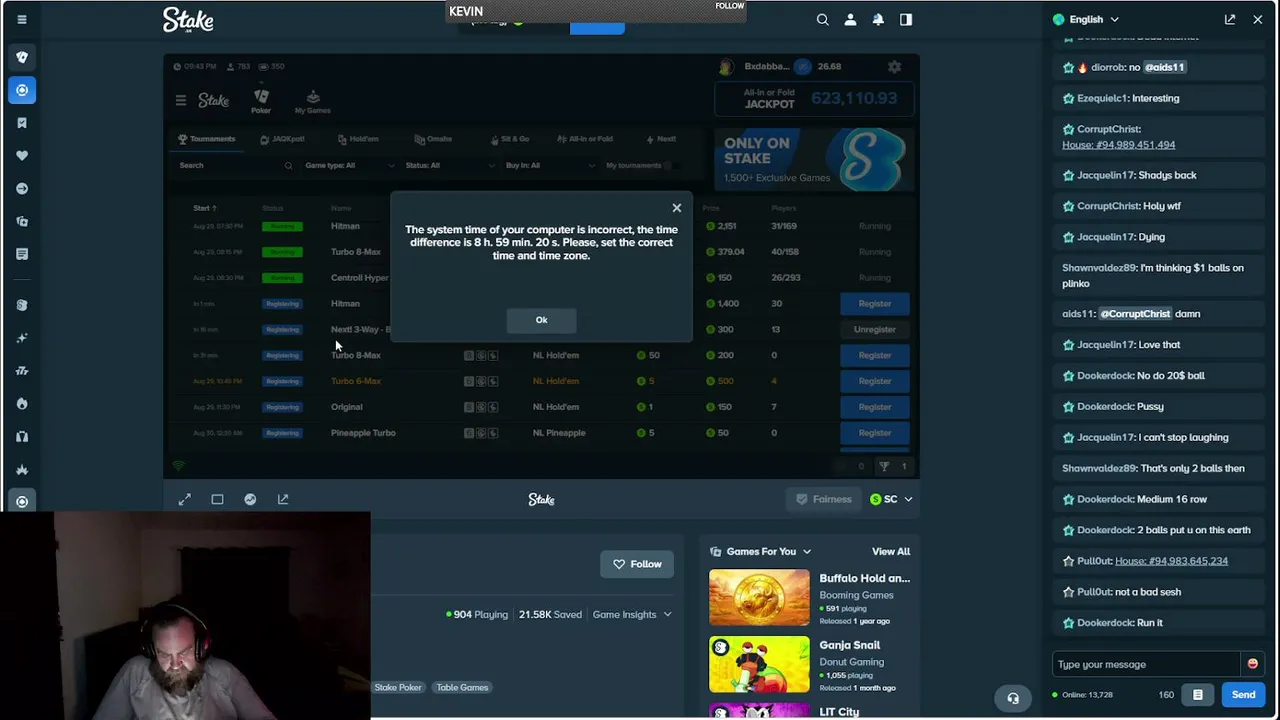
Task: Unregister from the Next! 3-Way tournament
Action: 874,329
